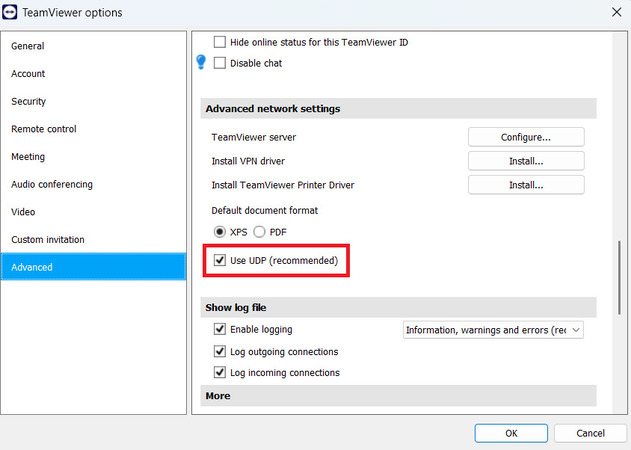This screenshot has height=450, width=631.
Task: Discard changes with the Cancel button
Action: (590, 433)
